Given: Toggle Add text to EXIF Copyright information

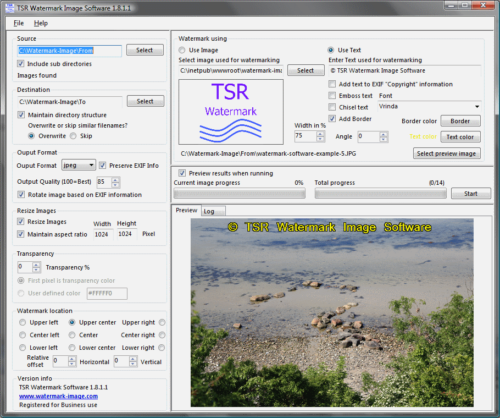Looking at the screenshot, I should 332,84.
